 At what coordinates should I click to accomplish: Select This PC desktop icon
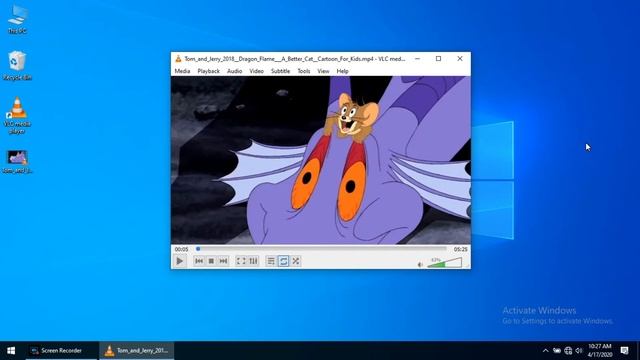(17, 19)
